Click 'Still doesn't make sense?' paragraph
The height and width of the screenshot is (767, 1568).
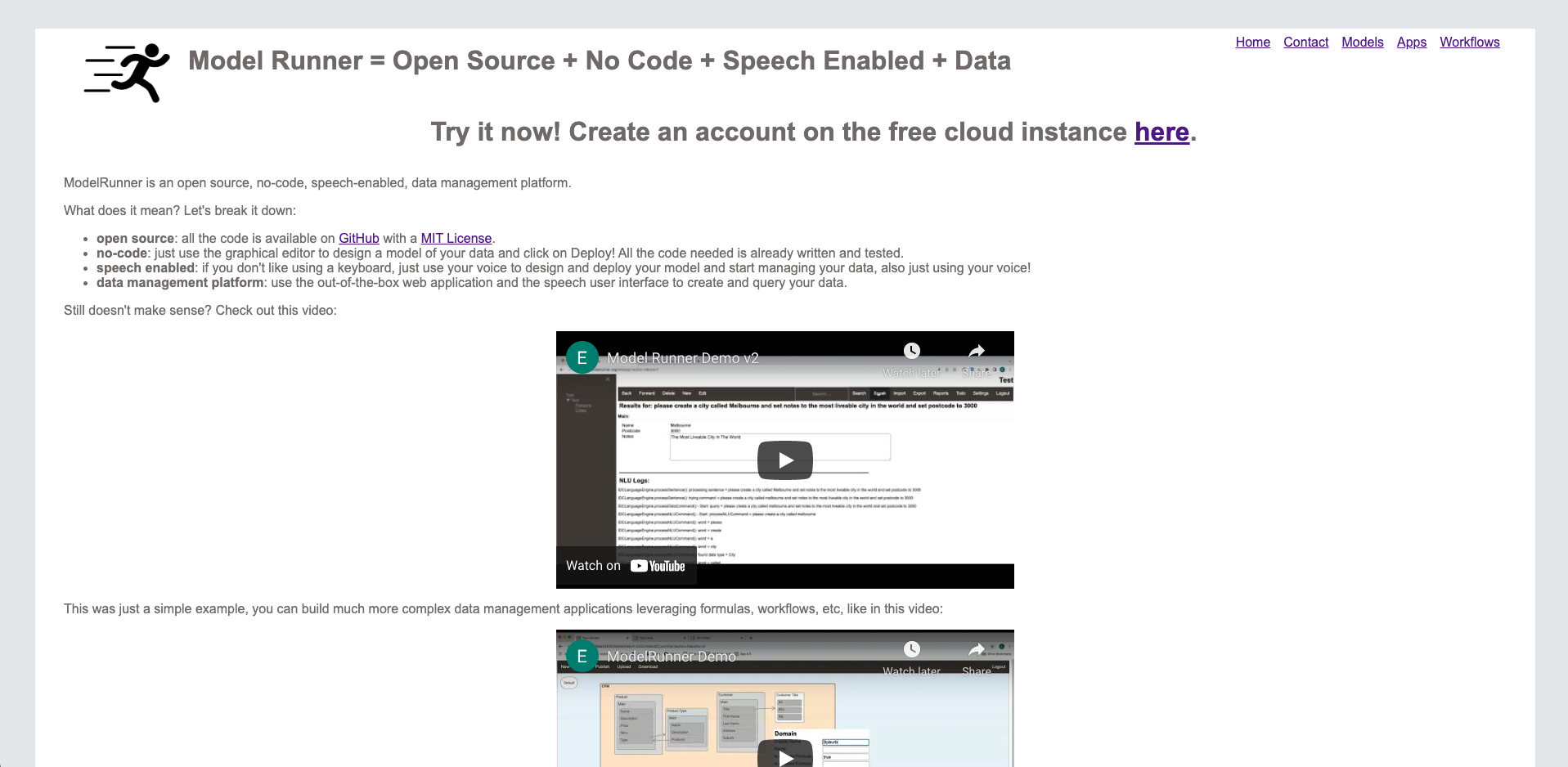[200, 311]
